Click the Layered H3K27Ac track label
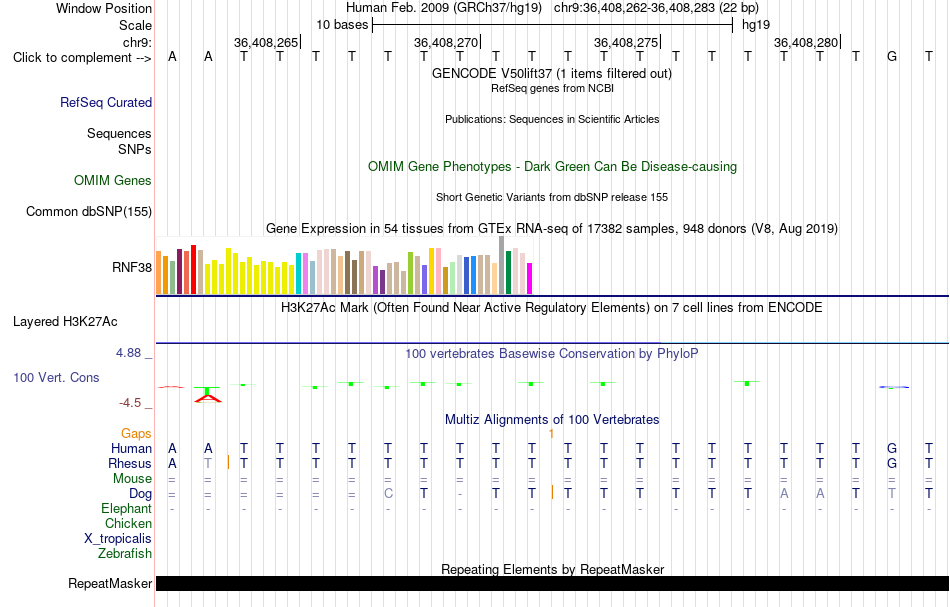Viewport: 950px width, 607px height. pos(65,322)
